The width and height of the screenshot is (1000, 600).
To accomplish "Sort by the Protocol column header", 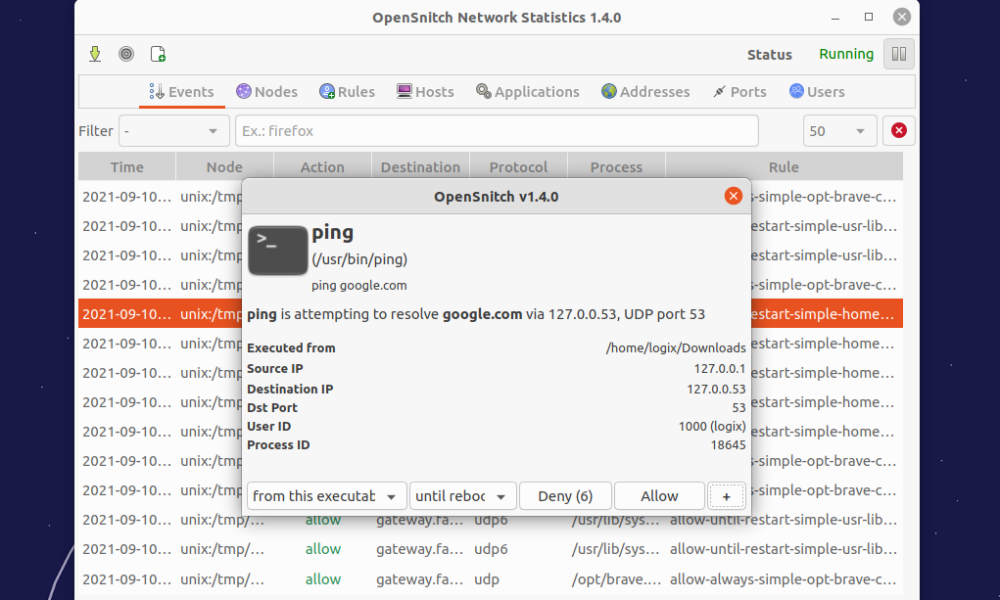I will pyautogui.click(x=518, y=167).
